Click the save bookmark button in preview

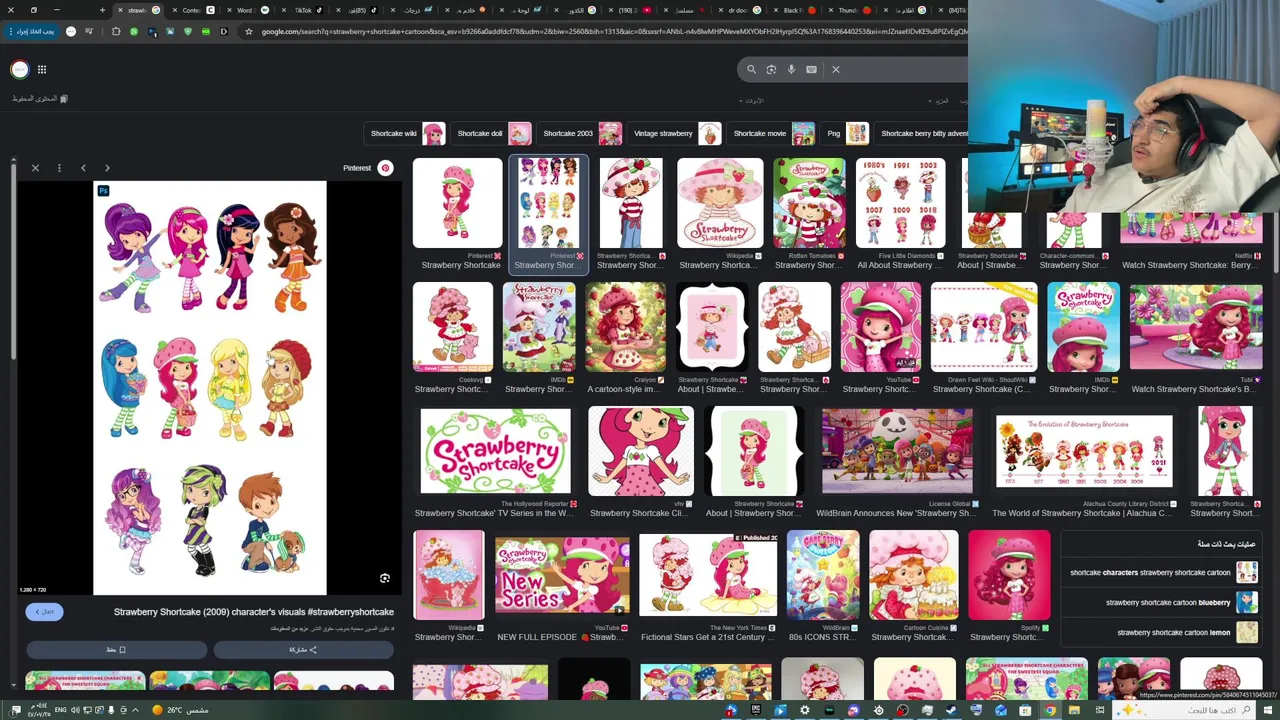click(116, 650)
